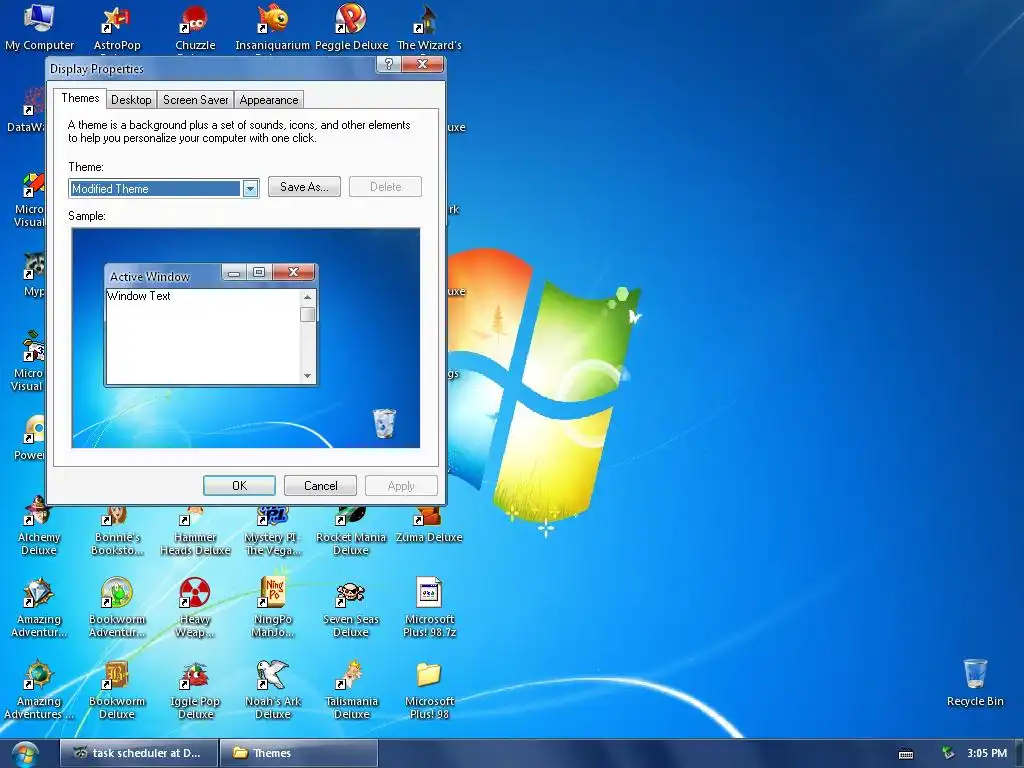Image resolution: width=1024 pixels, height=768 pixels.
Task: Open the Windows Start orb
Action: click(25, 754)
